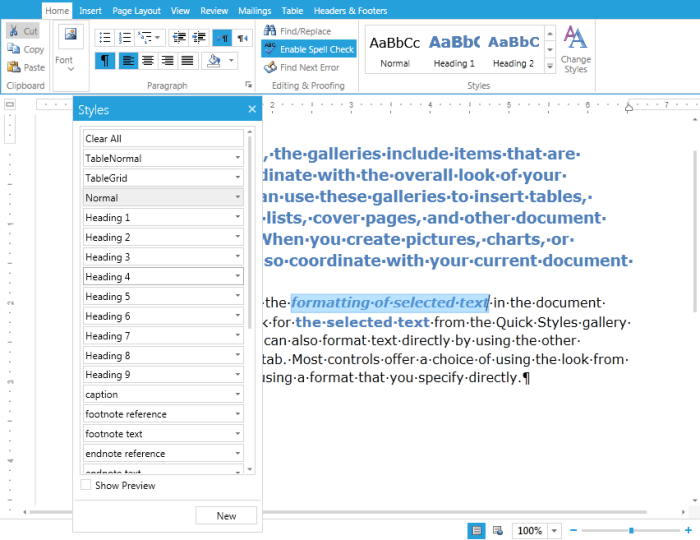The image size is (700, 540).
Task: Click the Copy icon in Clipboard
Action: (x=13, y=49)
